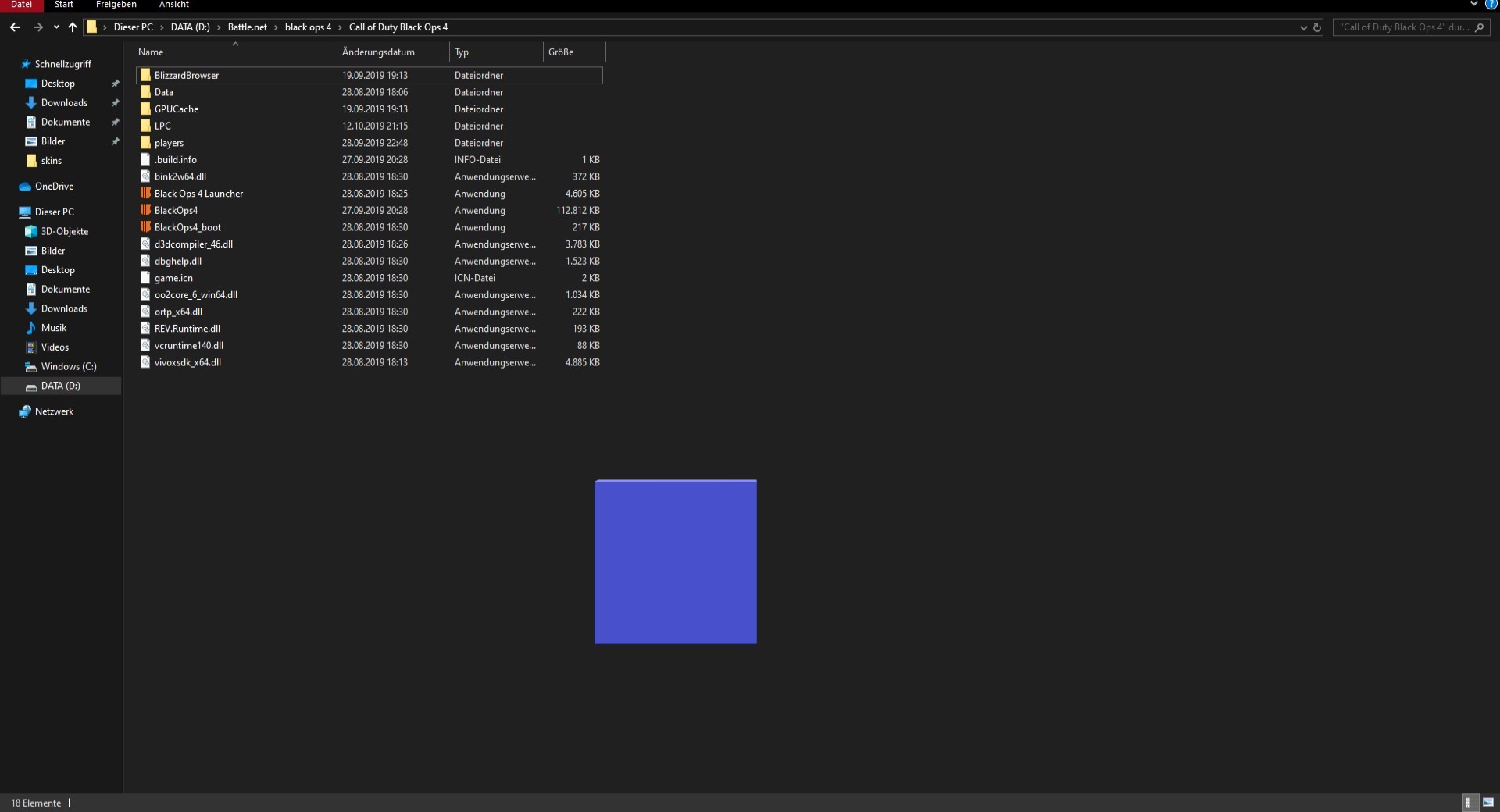
Task: Click black ops 4 breadcrumb segment
Action: pos(308,27)
